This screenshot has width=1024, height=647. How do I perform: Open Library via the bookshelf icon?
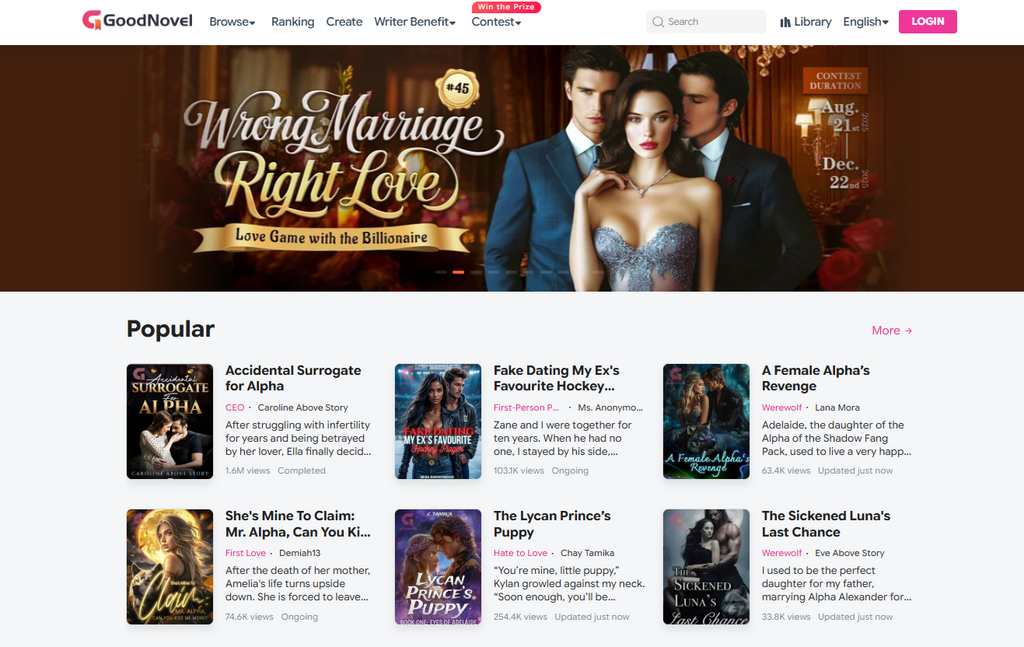click(x=785, y=22)
